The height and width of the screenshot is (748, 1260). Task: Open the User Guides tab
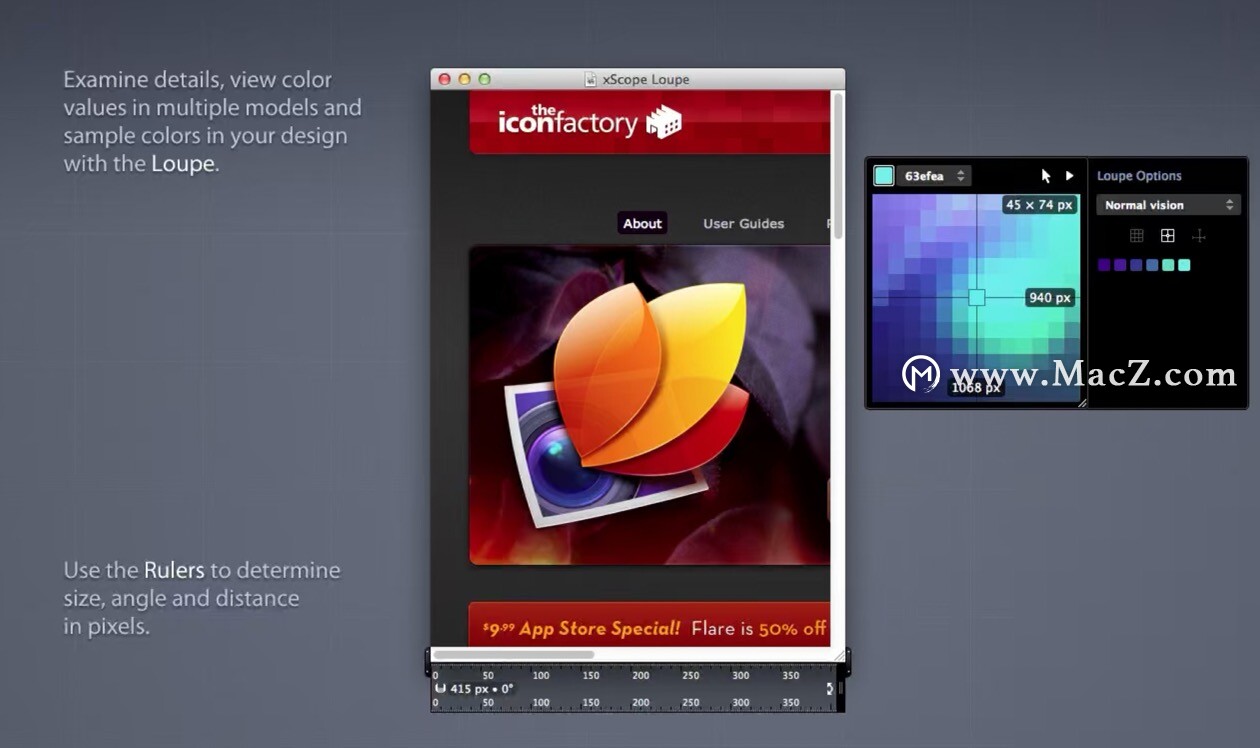[x=743, y=223]
